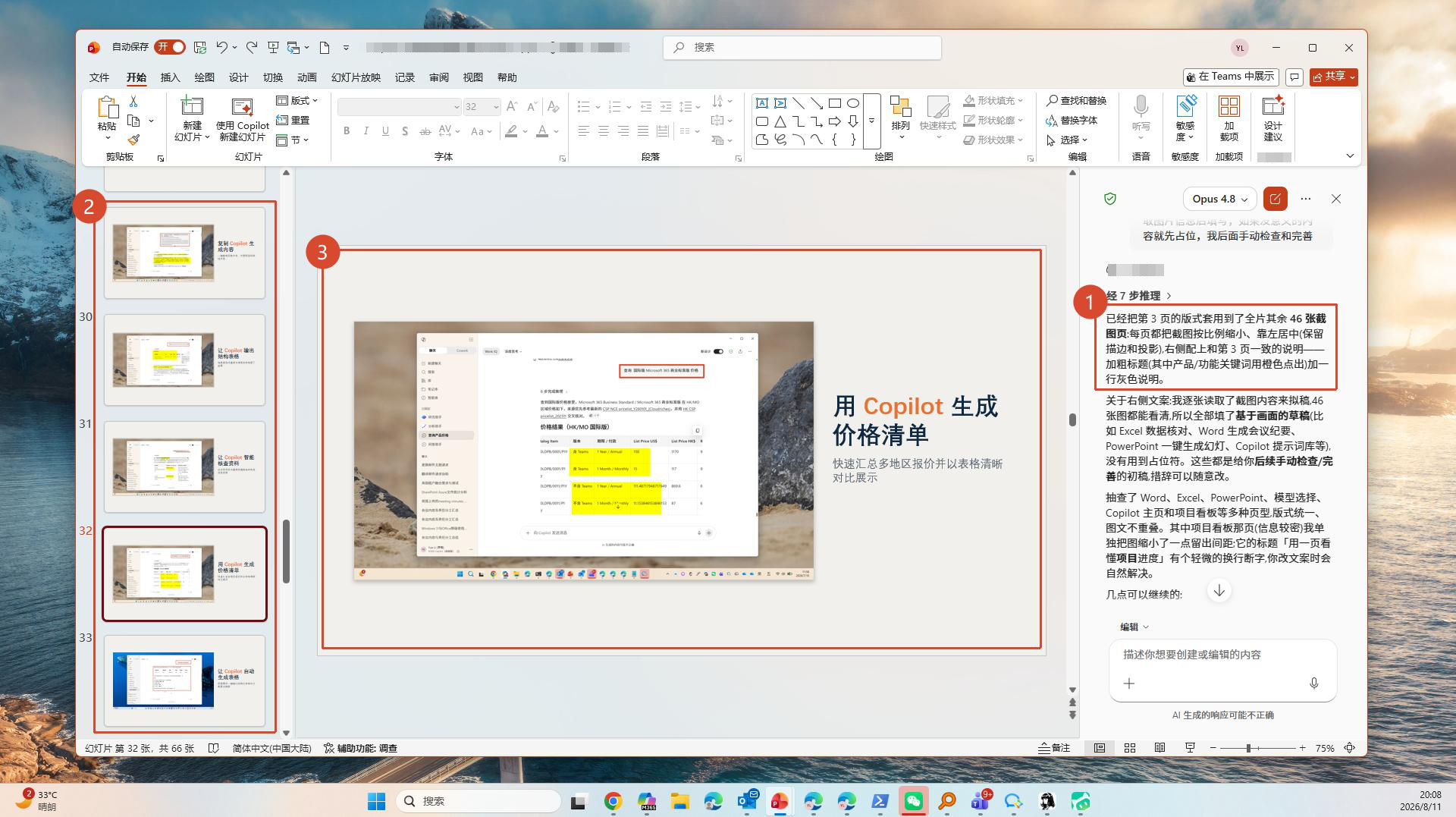The image size is (1456, 817).
Task: Open 备注 notes from the status bar
Action: coord(1054,748)
